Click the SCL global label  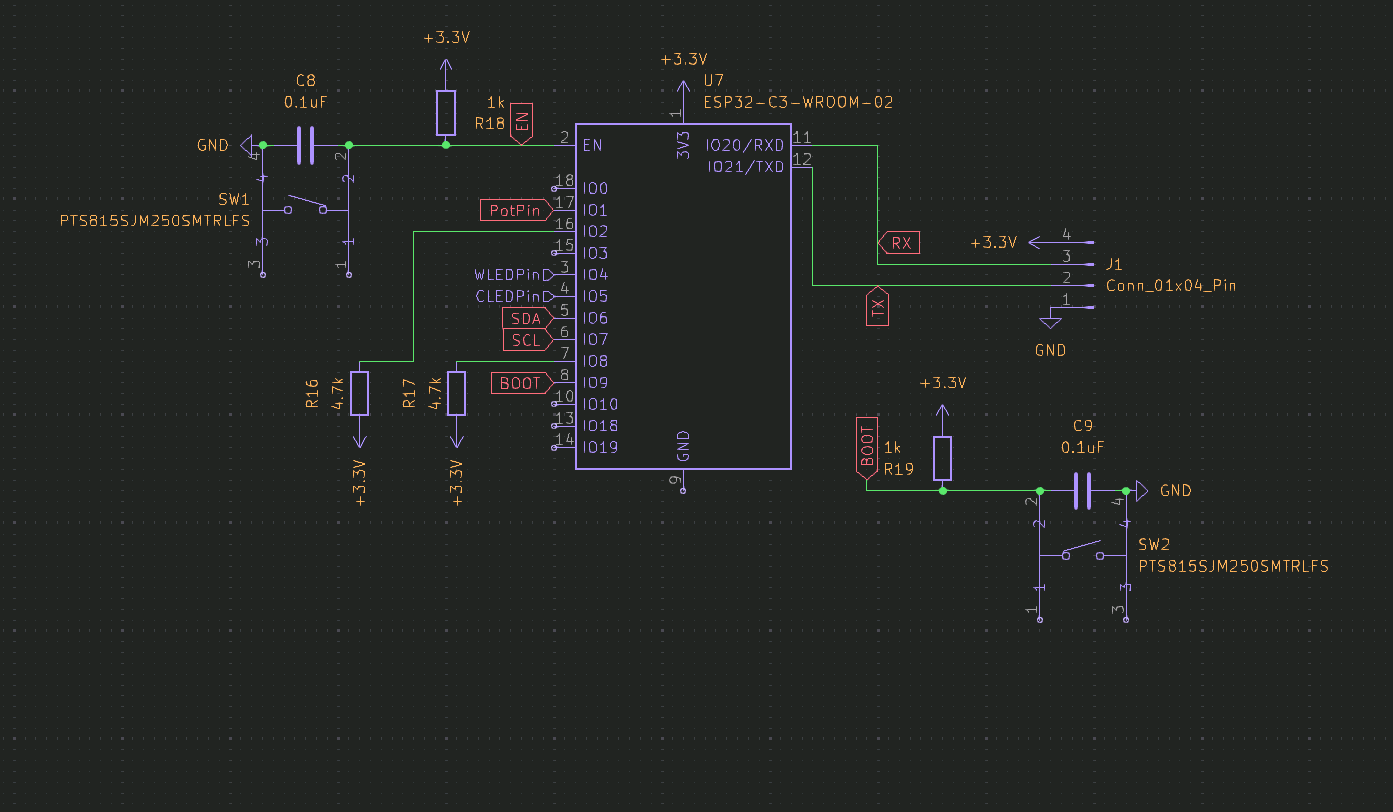526,340
